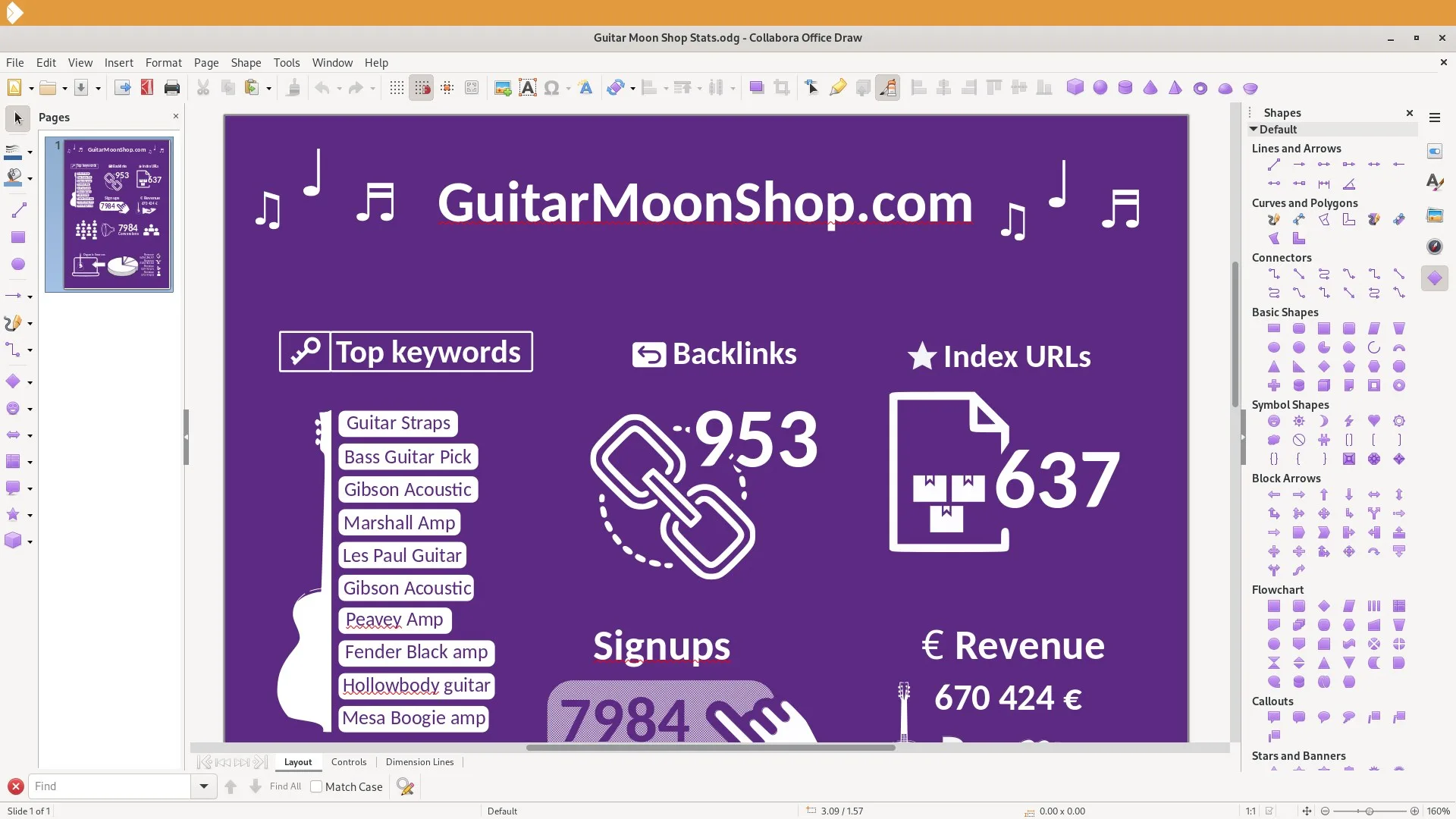
Task: Select the Ellipse tool in left toolbar
Action: pos(18,264)
